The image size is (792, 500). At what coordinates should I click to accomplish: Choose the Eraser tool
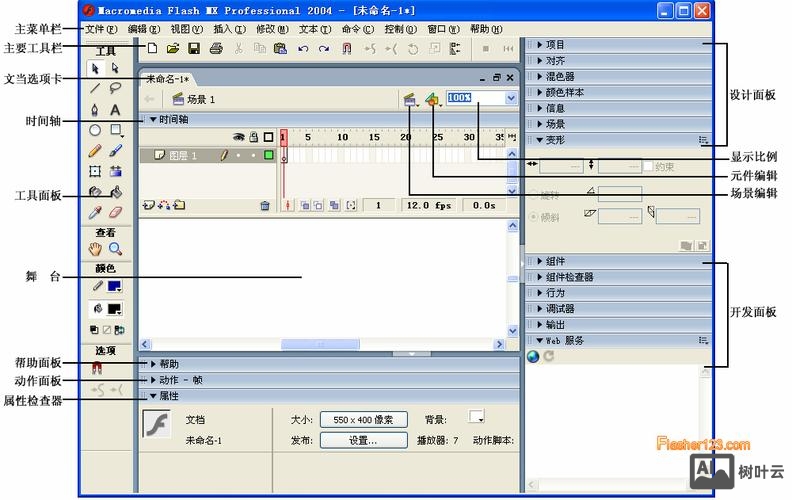click(116, 212)
